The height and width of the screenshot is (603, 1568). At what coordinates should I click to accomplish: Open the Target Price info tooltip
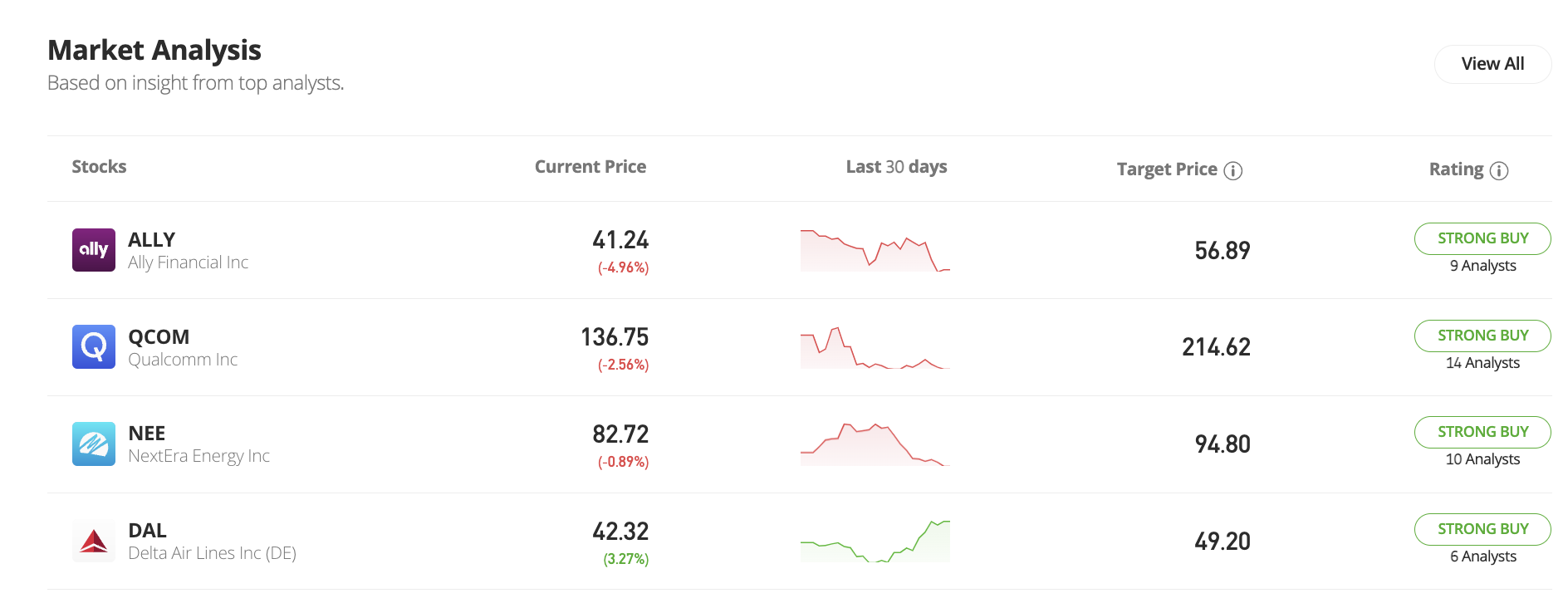click(1233, 169)
